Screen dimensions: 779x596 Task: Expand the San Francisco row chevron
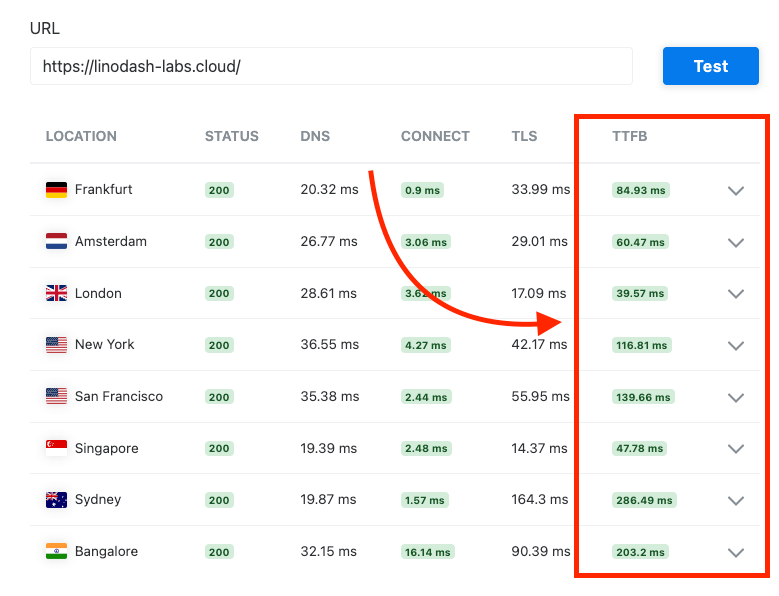pos(736,397)
